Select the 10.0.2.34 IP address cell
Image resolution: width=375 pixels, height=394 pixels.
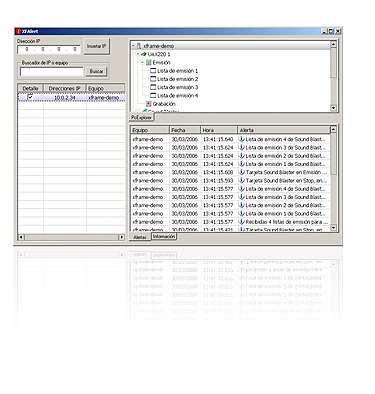65,98
